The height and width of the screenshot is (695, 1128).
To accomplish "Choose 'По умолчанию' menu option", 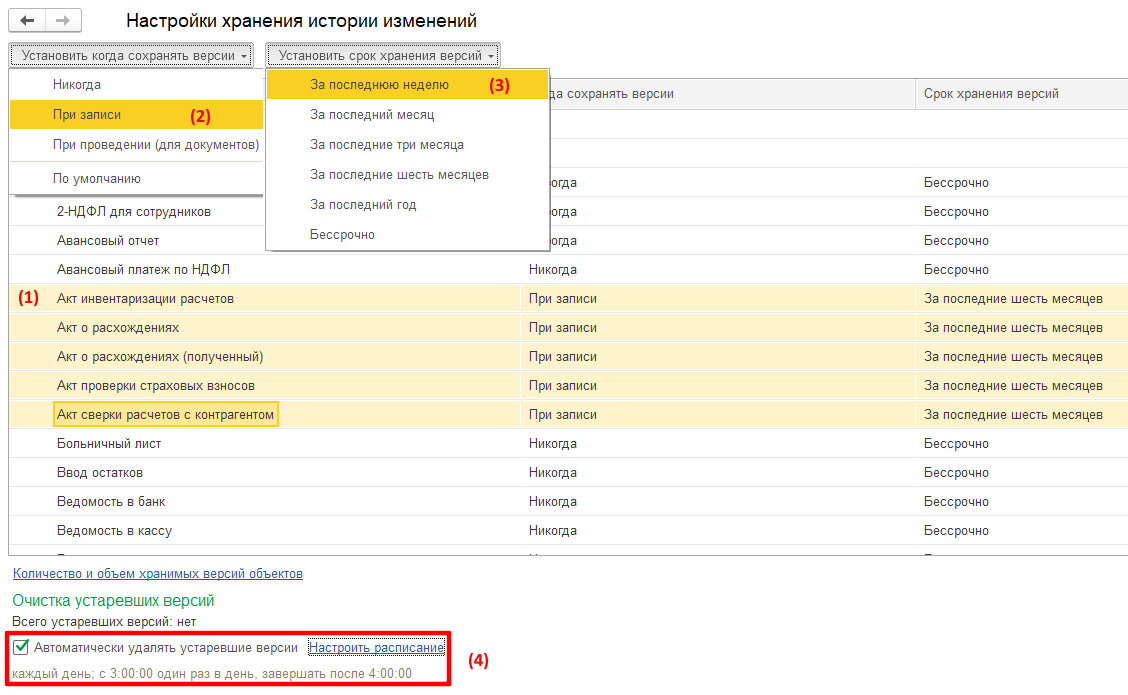I will tap(97, 179).
